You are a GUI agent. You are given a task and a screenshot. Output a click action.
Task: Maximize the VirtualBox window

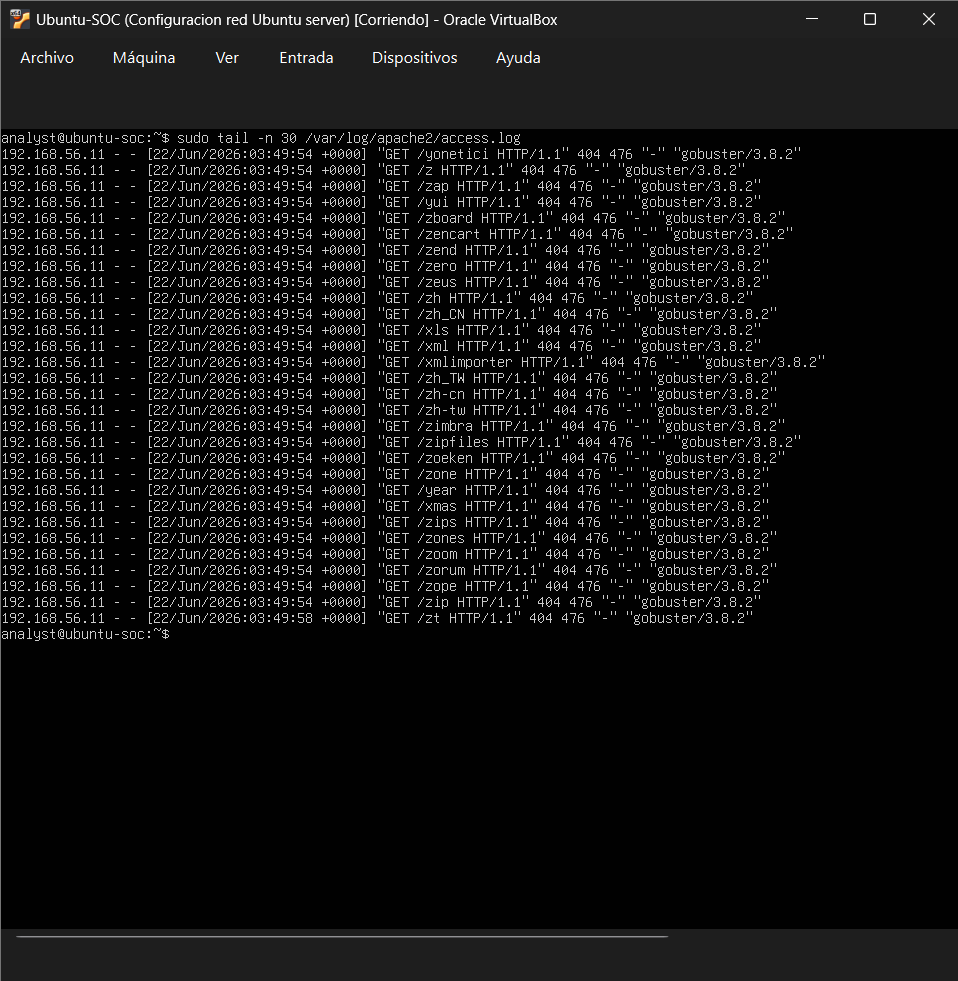point(870,19)
